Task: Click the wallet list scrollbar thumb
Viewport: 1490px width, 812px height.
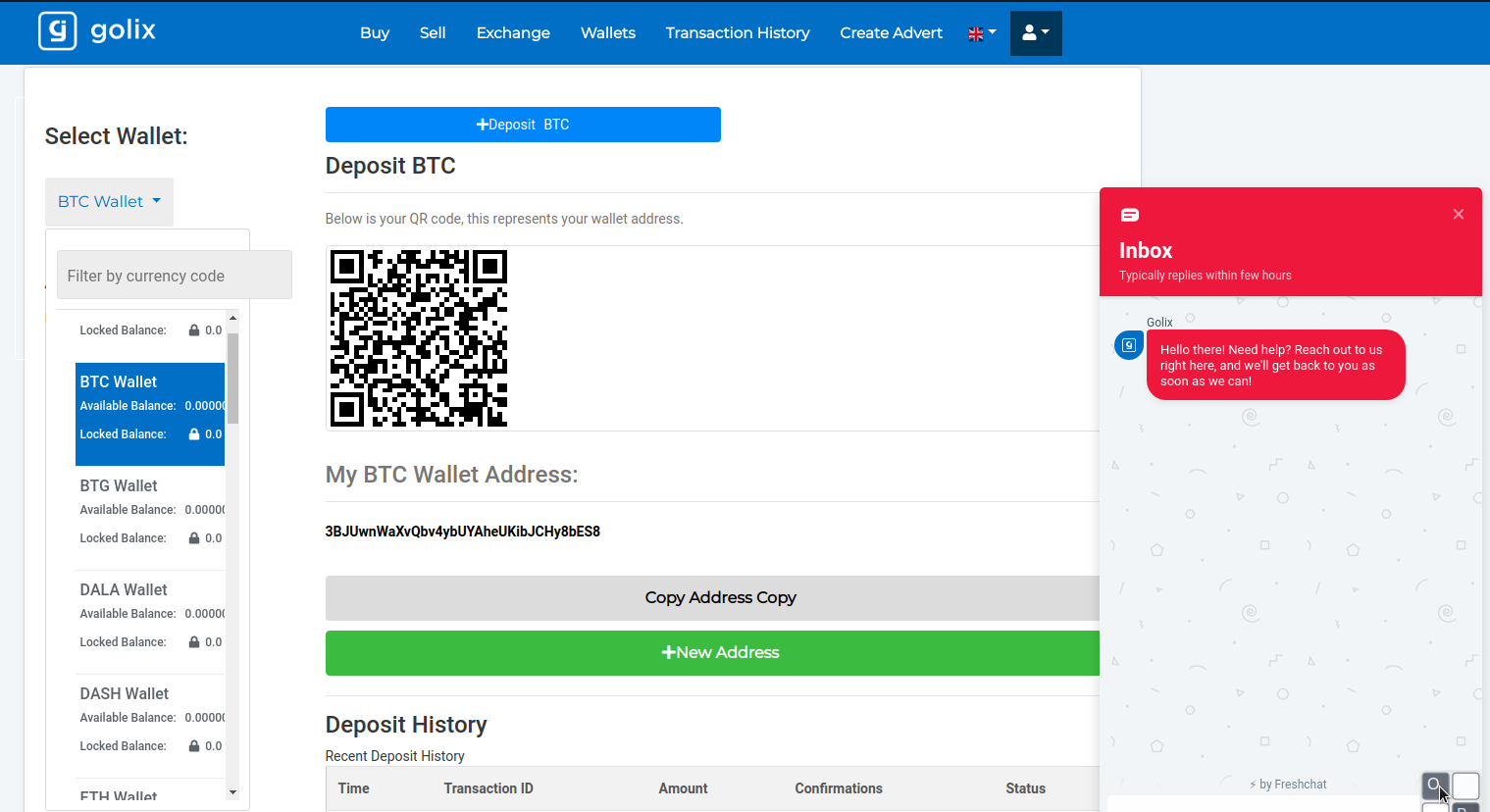Action: click(x=232, y=378)
